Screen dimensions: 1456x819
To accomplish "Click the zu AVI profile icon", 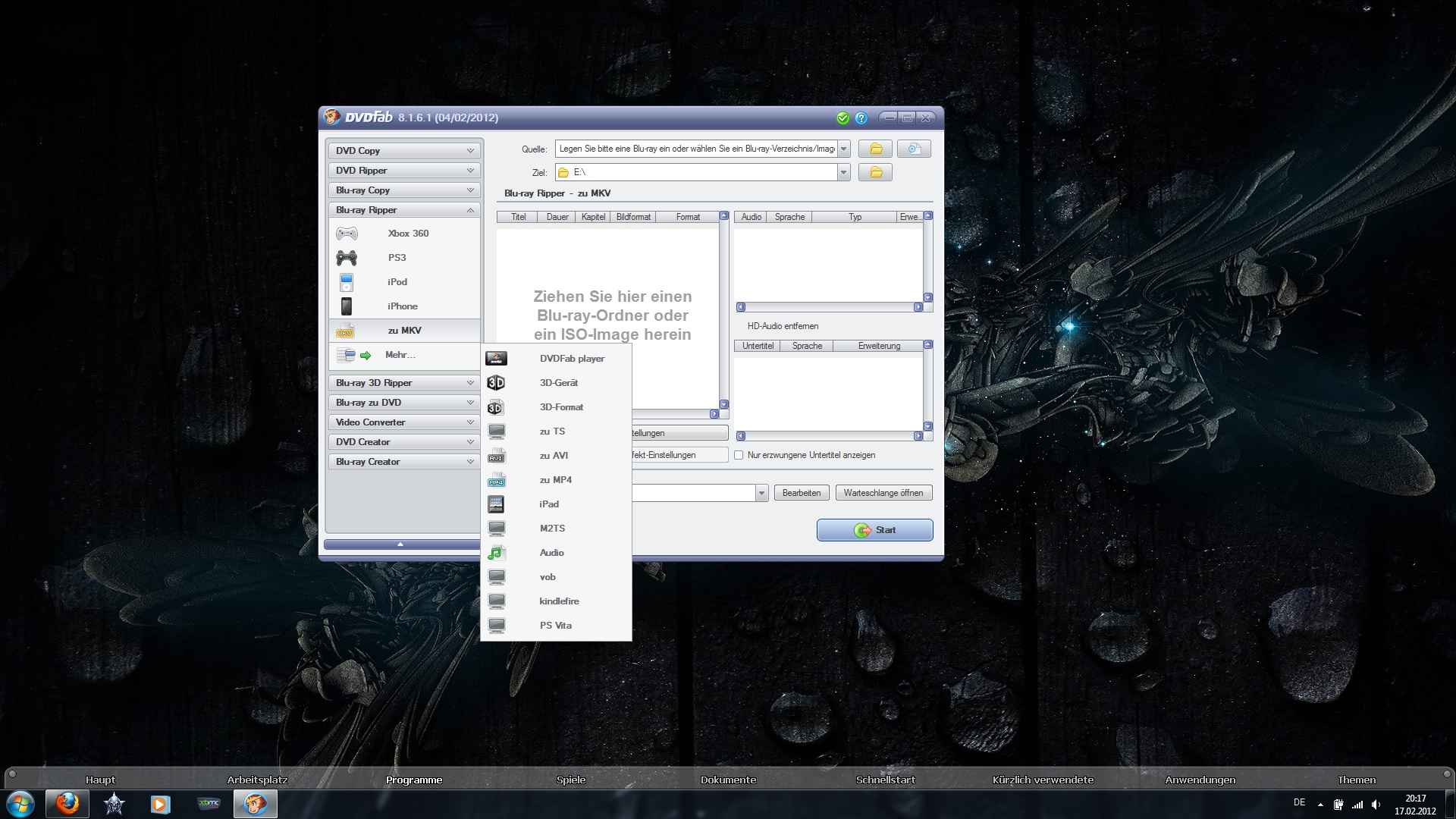I will (497, 456).
